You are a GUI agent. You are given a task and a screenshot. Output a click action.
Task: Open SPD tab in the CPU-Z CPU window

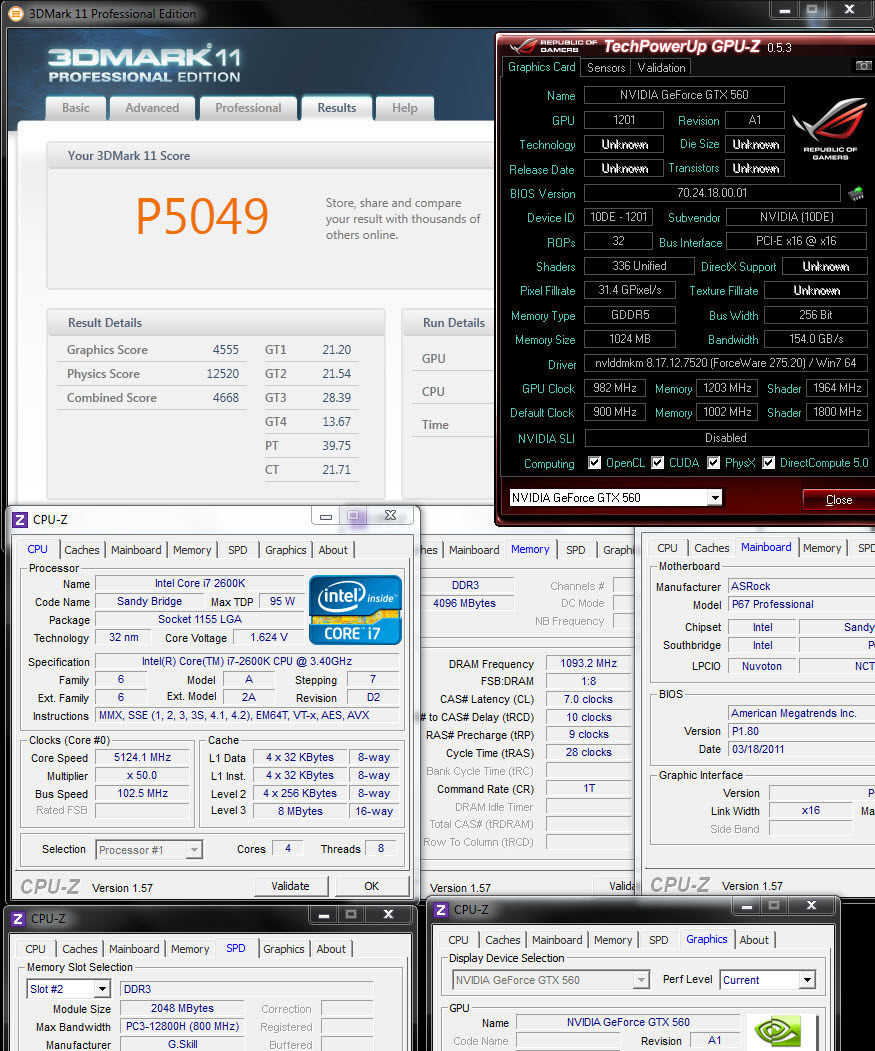(237, 550)
